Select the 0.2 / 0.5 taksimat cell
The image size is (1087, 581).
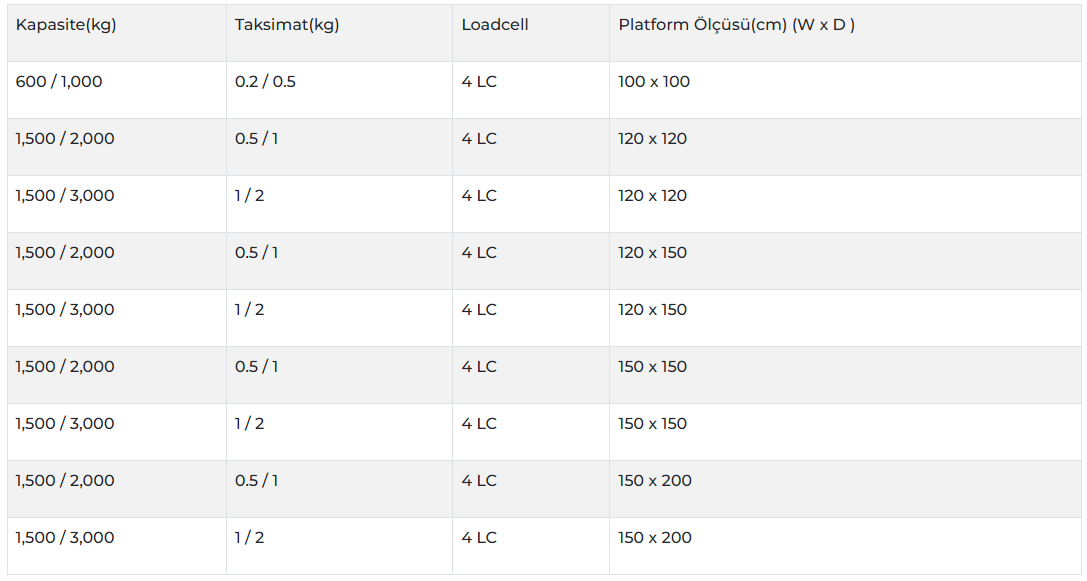[265, 82]
